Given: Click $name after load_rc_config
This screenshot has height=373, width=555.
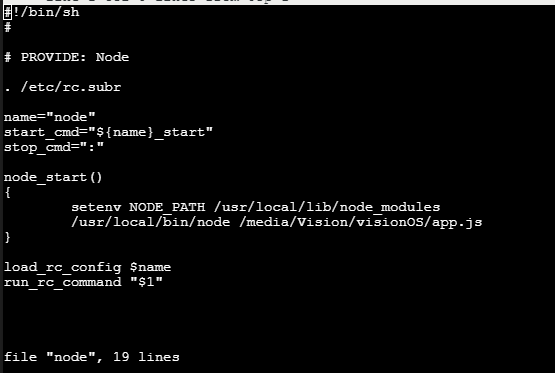Looking at the screenshot, I should 150,267.
